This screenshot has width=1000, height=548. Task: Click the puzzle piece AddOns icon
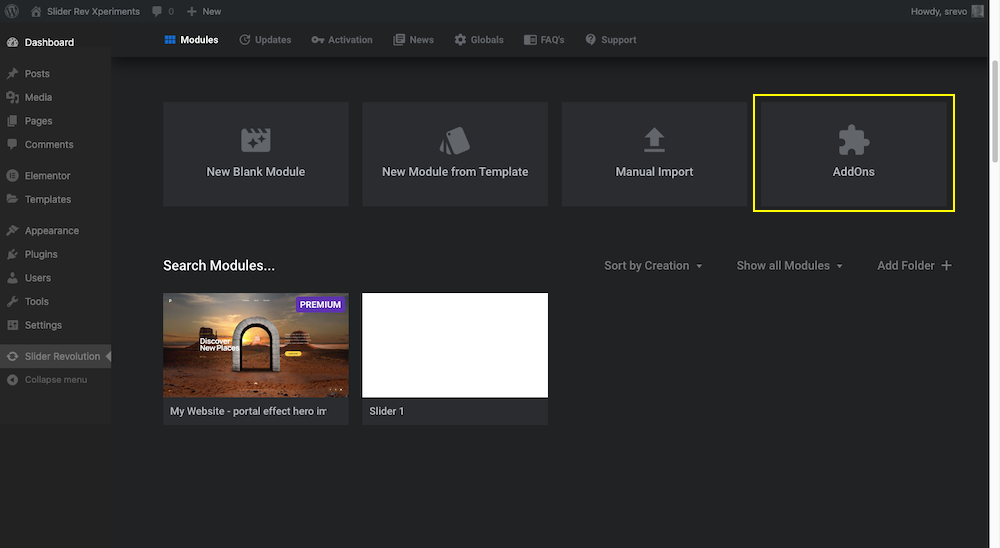point(853,140)
